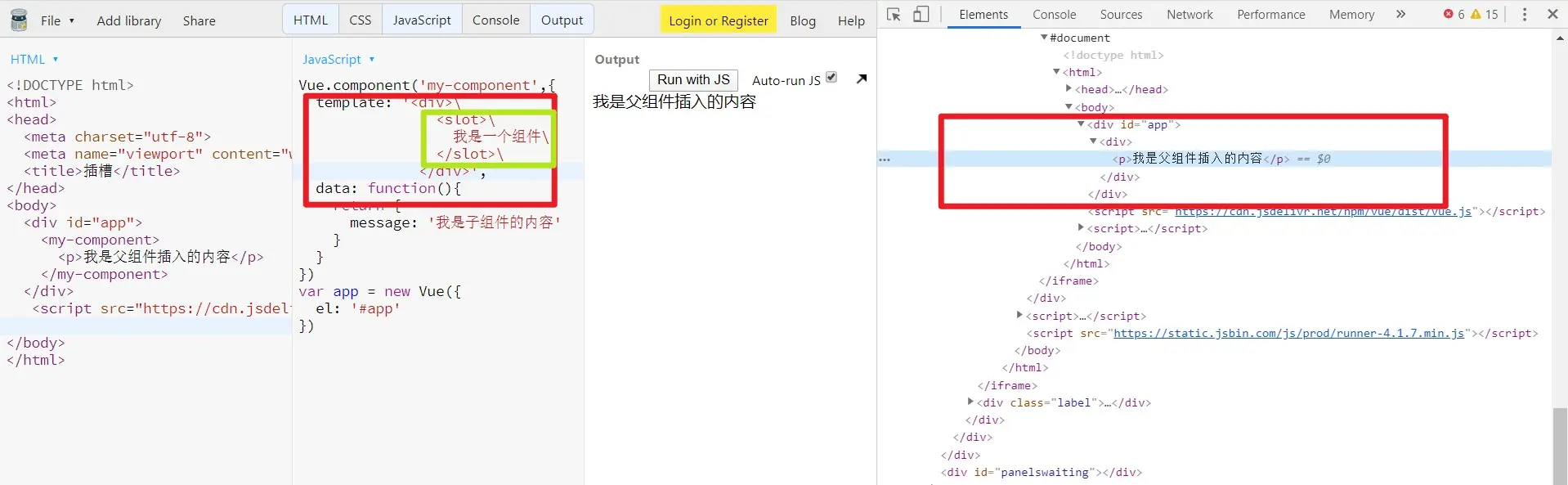Toggle the device toolbar icon in DevTools
This screenshot has width=1568, height=485.
click(x=921, y=14)
